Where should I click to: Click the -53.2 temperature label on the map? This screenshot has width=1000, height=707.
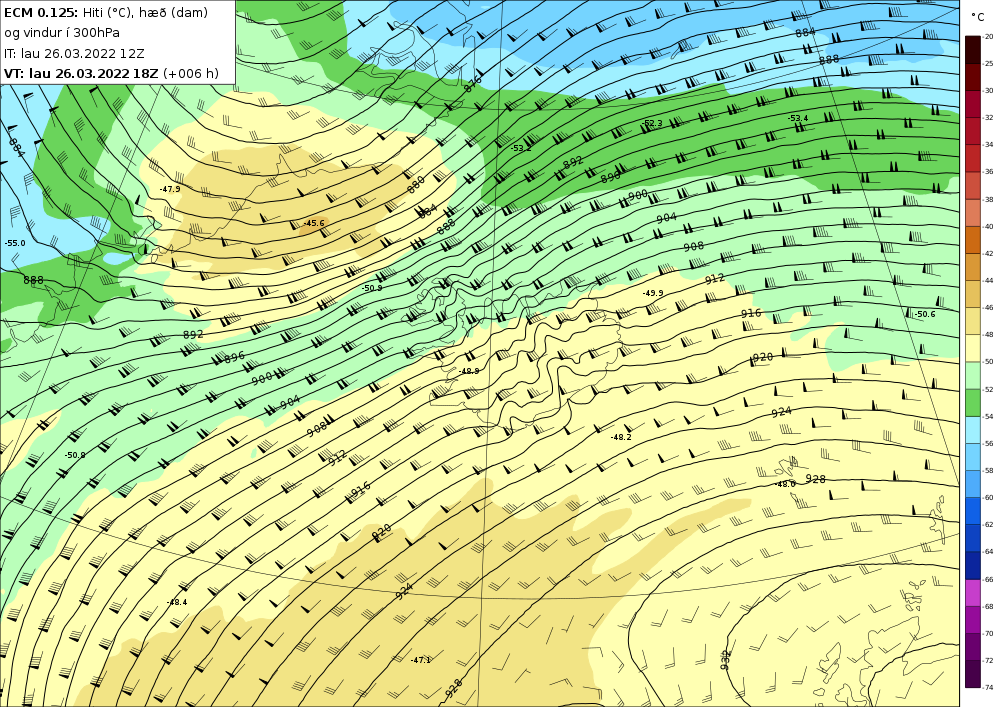pos(521,148)
